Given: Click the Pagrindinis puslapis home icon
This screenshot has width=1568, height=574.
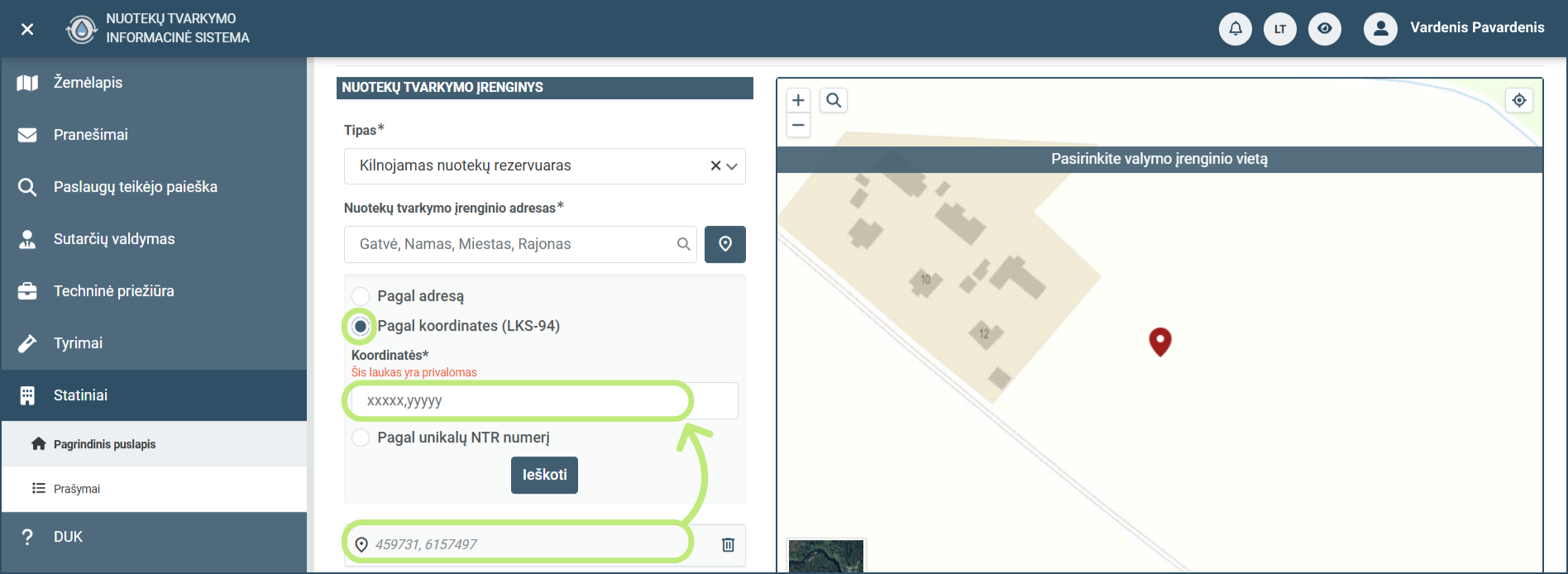Looking at the screenshot, I should coord(39,444).
